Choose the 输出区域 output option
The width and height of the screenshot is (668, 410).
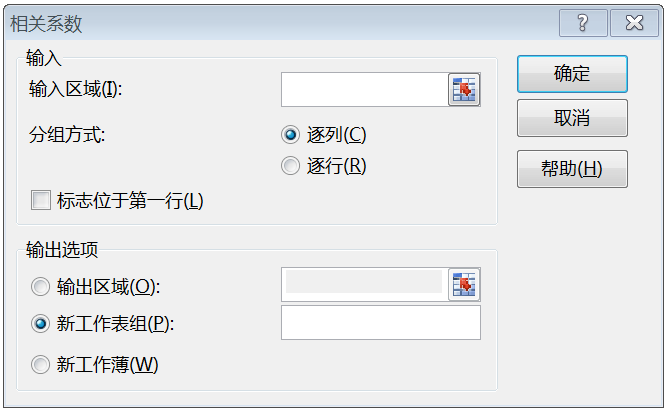point(41,287)
